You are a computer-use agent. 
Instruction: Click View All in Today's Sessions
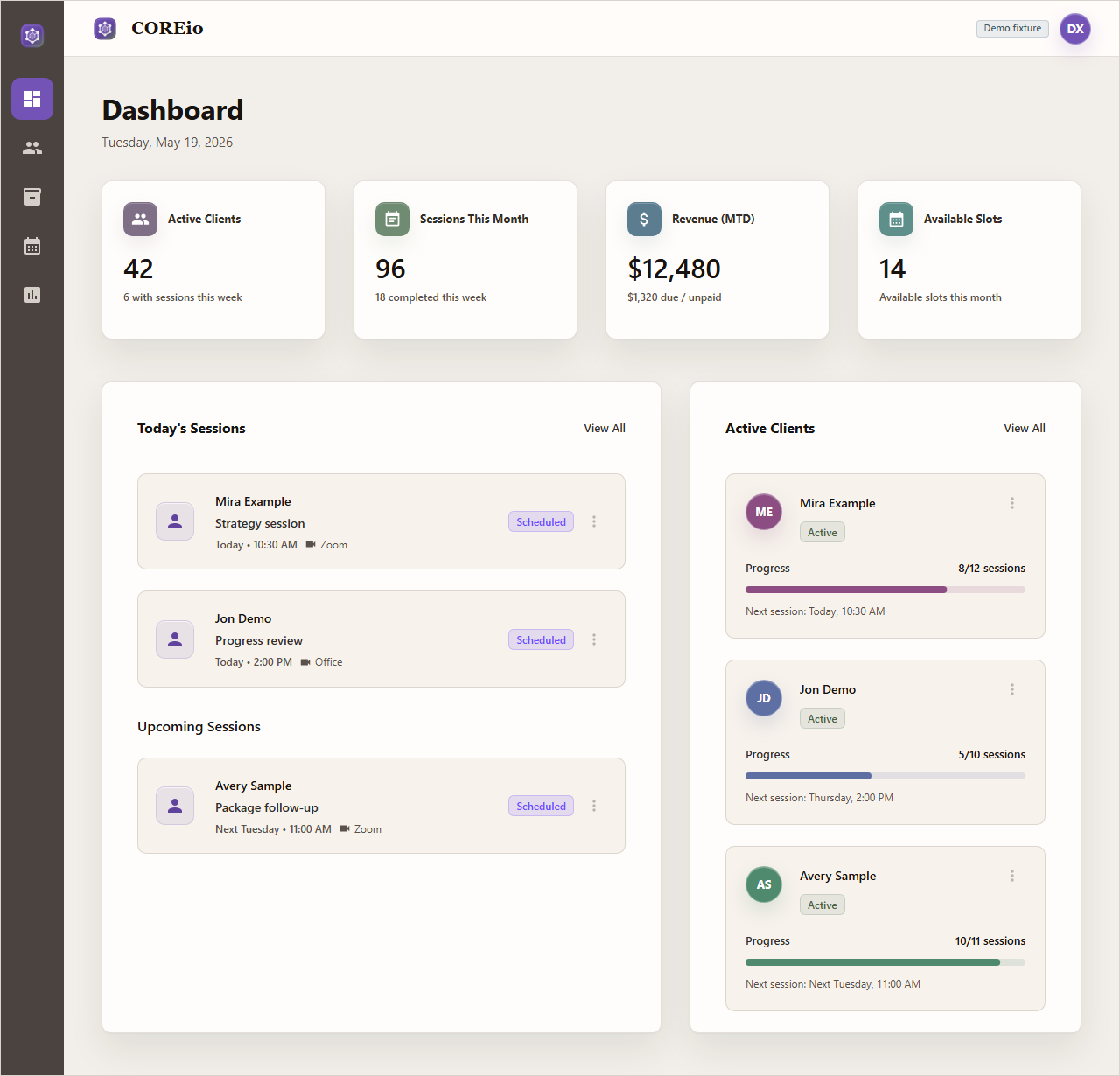[x=605, y=428]
